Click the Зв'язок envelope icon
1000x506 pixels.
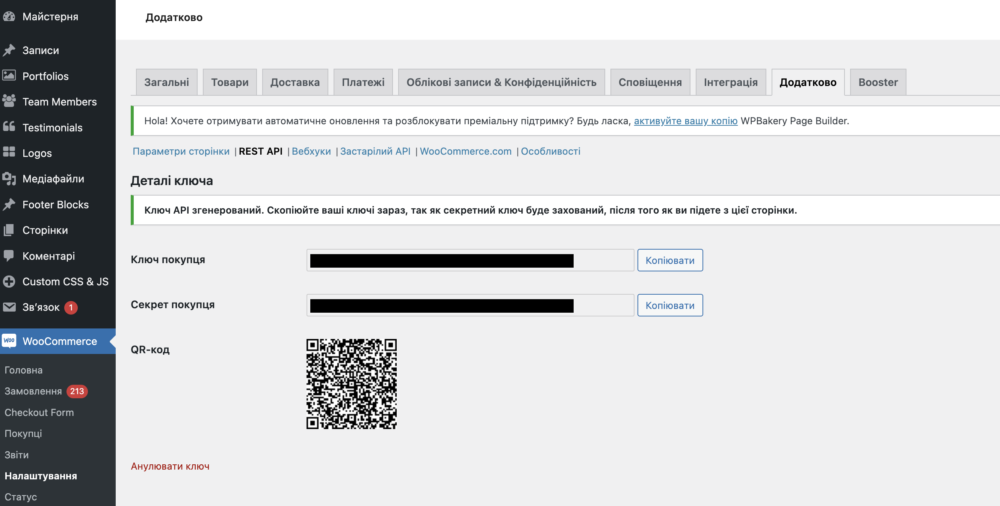point(9,307)
